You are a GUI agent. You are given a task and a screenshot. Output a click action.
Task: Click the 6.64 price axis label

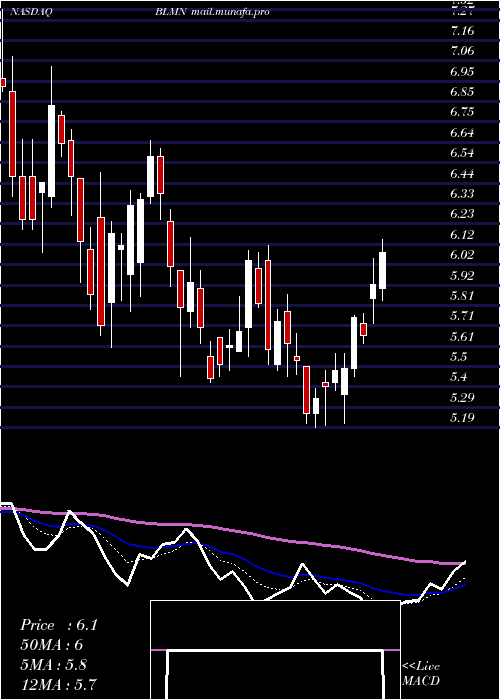pyautogui.click(x=462, y=133)
